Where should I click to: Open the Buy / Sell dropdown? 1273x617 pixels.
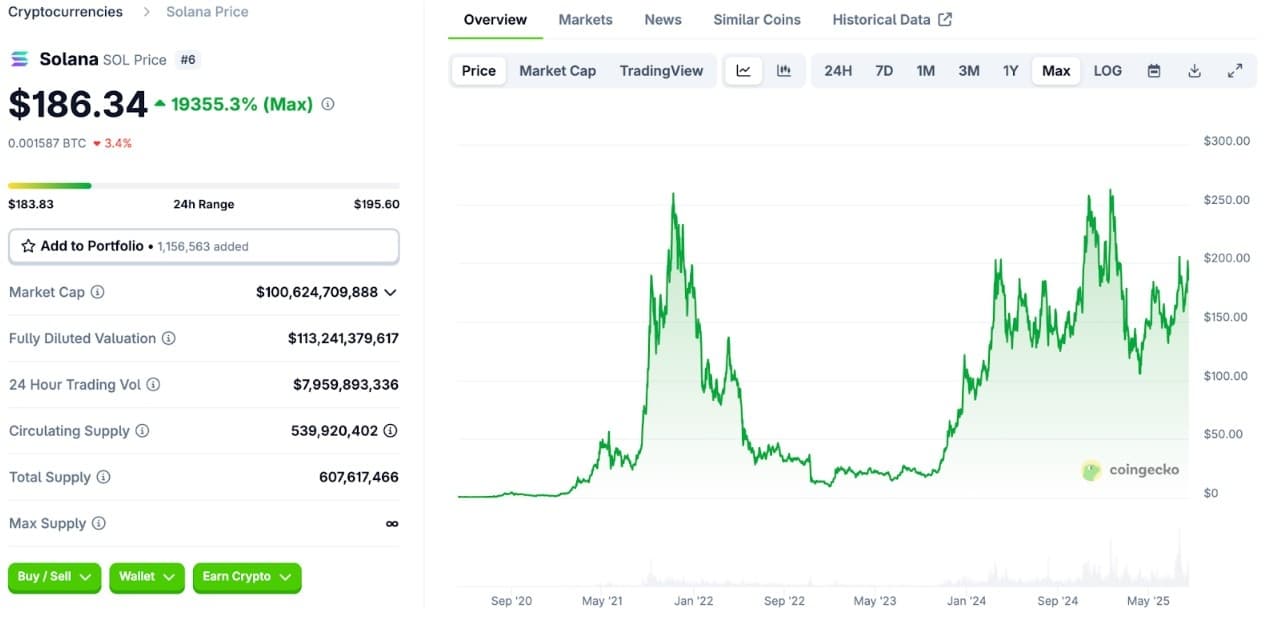coord(54,577)
